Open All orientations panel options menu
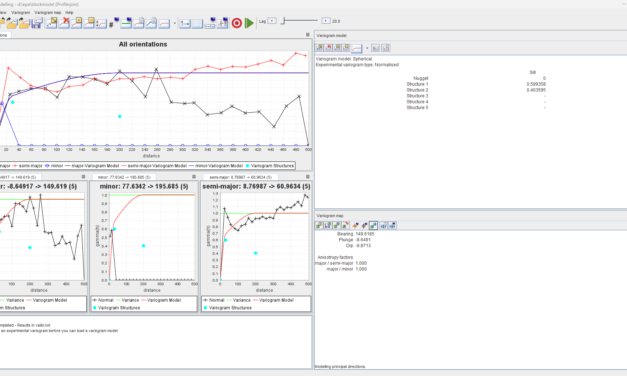 308,35
